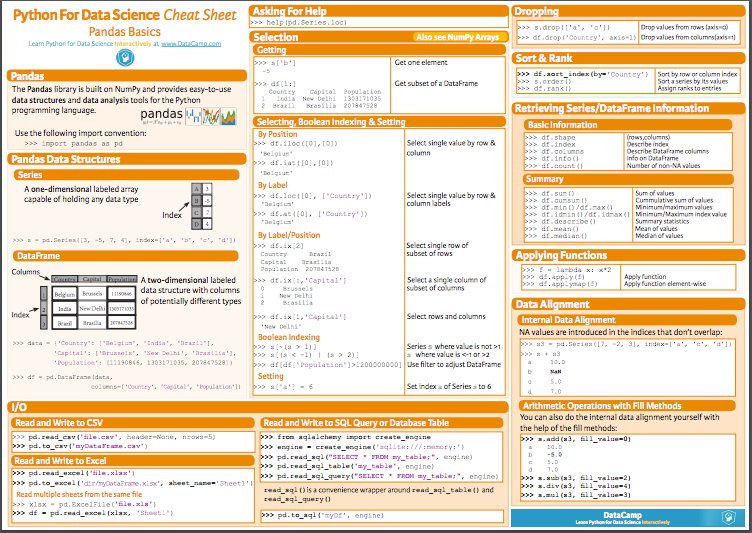The height and width of the screenshot is (533, 752).
Task: Select the "pd.read_sql_table('my_table', engine)" line
Action: click(348, 466)
